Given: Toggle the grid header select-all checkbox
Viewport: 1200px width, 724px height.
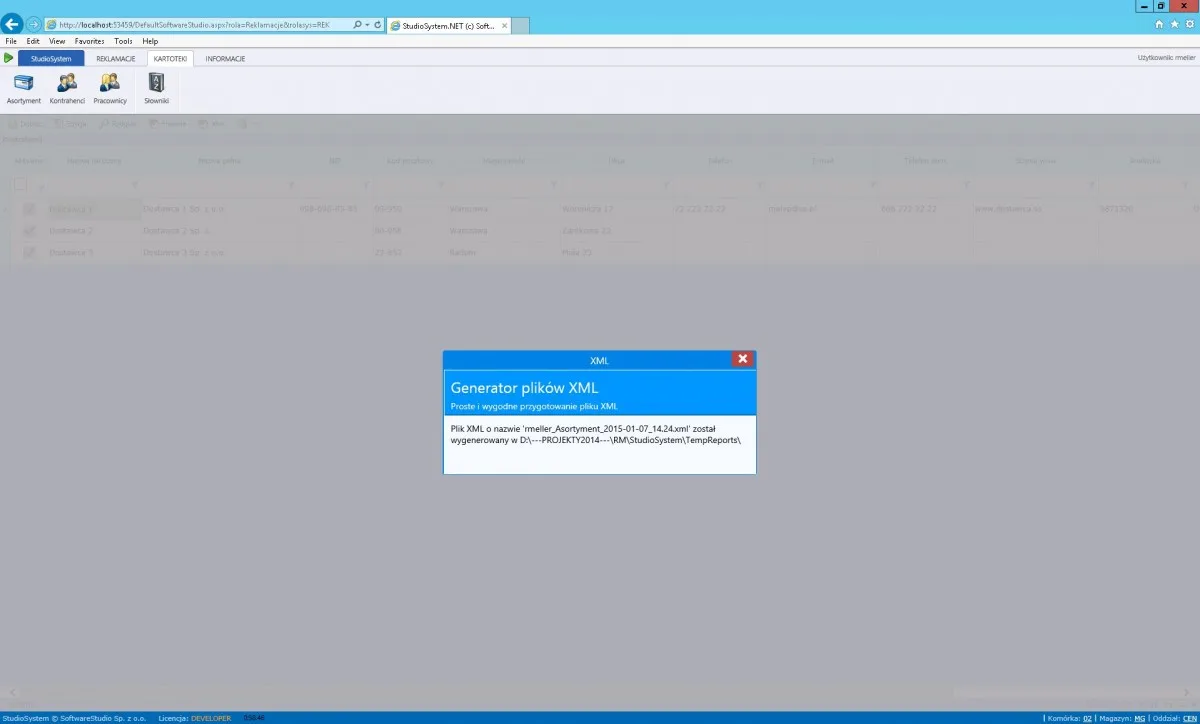Looking at the screenshot, I should tap(19, 184).
